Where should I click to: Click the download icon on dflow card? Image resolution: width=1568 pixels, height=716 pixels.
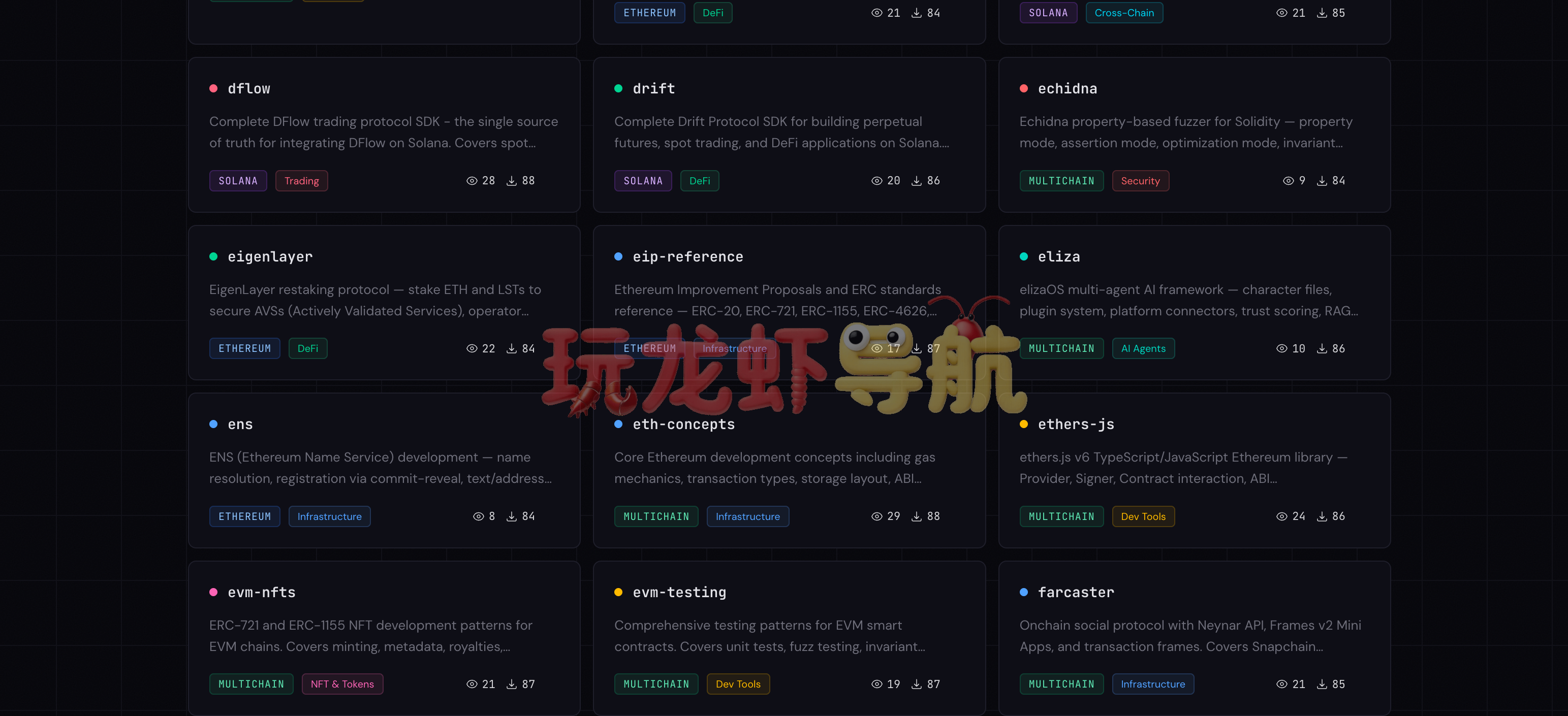point(512,181)
